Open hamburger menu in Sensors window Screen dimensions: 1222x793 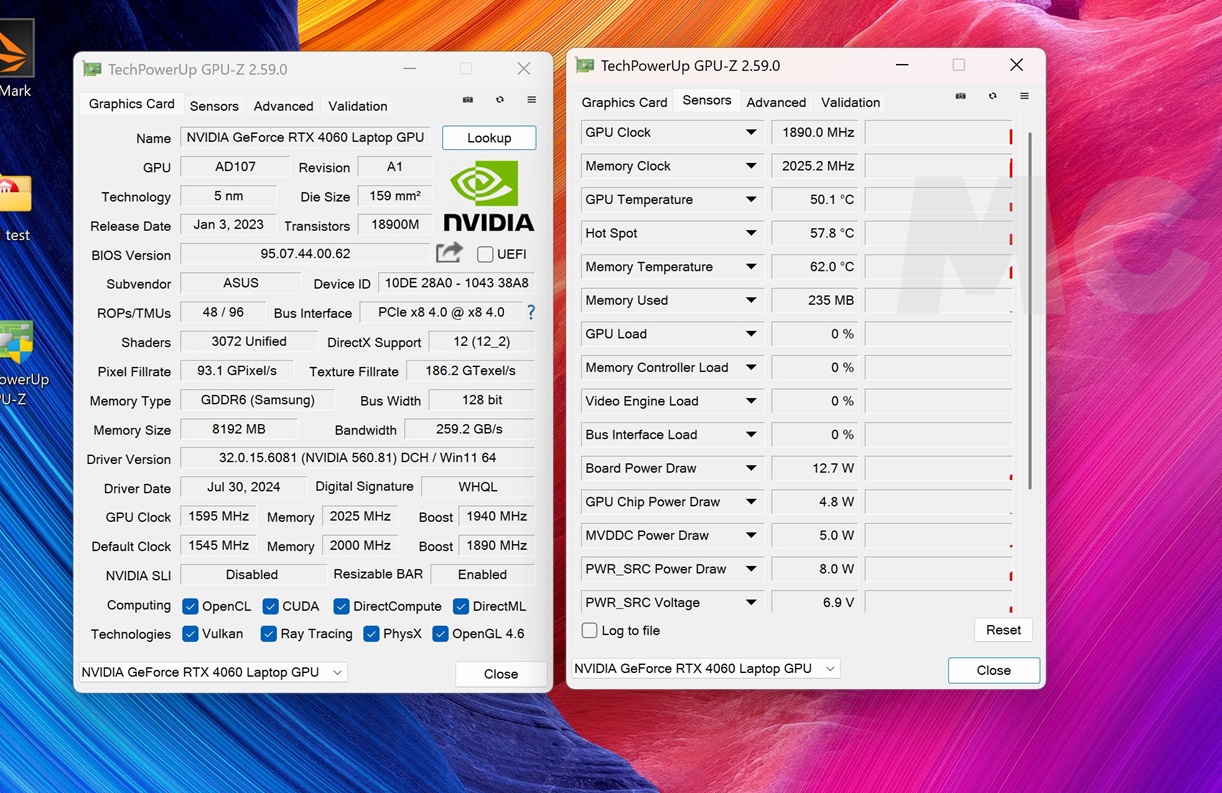tap(1024, 96)
